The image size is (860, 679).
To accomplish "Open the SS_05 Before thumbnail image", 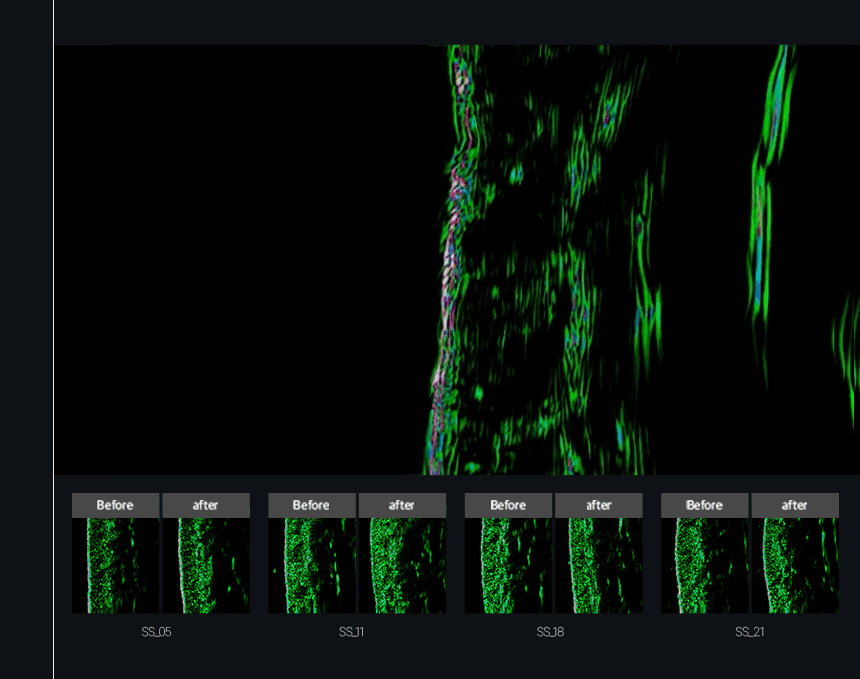I will 115,565.
